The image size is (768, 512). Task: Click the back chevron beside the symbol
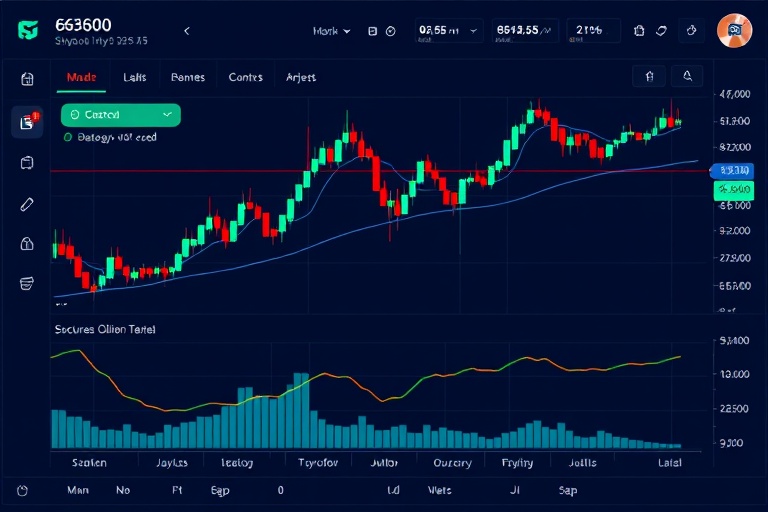186,31
